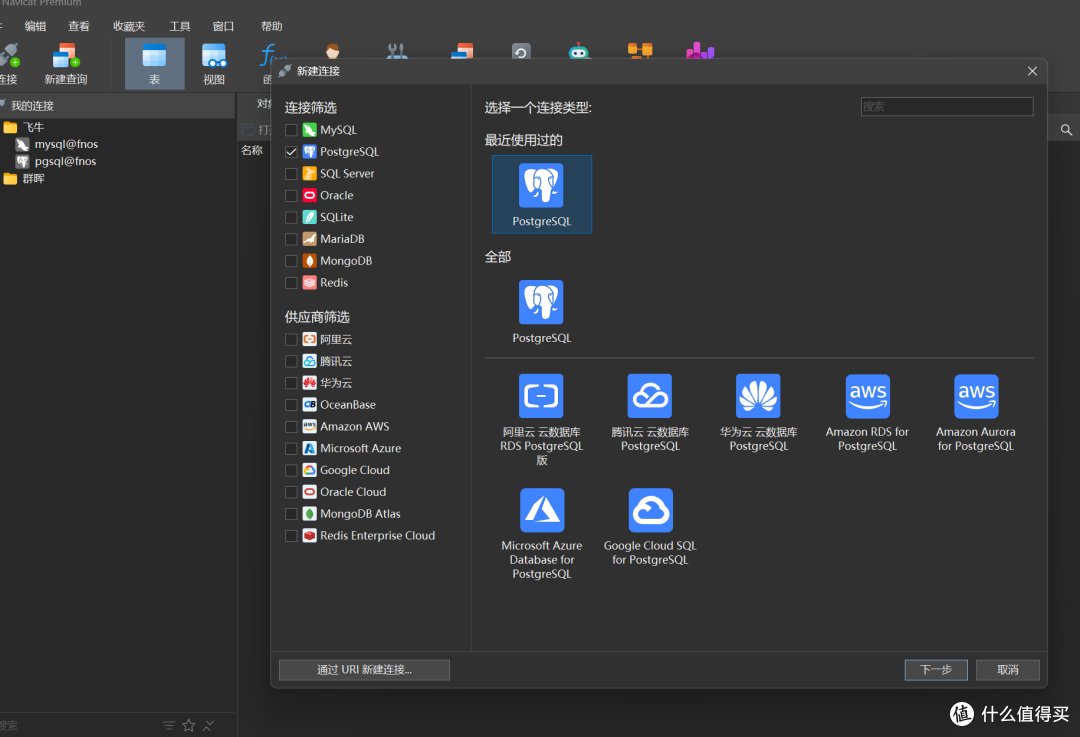Click the 我的连接 panel header
This screenshot has width=1080, height=737.
point(117,105)
